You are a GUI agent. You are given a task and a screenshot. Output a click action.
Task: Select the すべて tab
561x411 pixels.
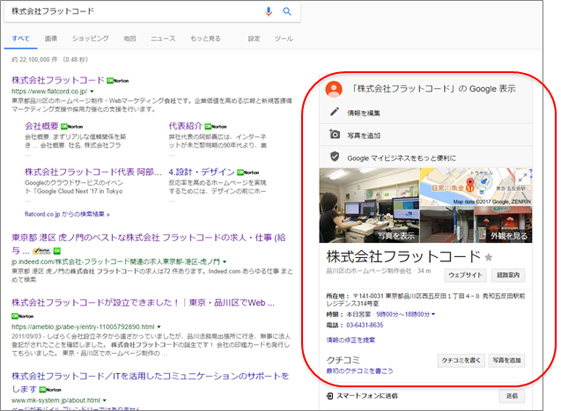coord(21,38)
